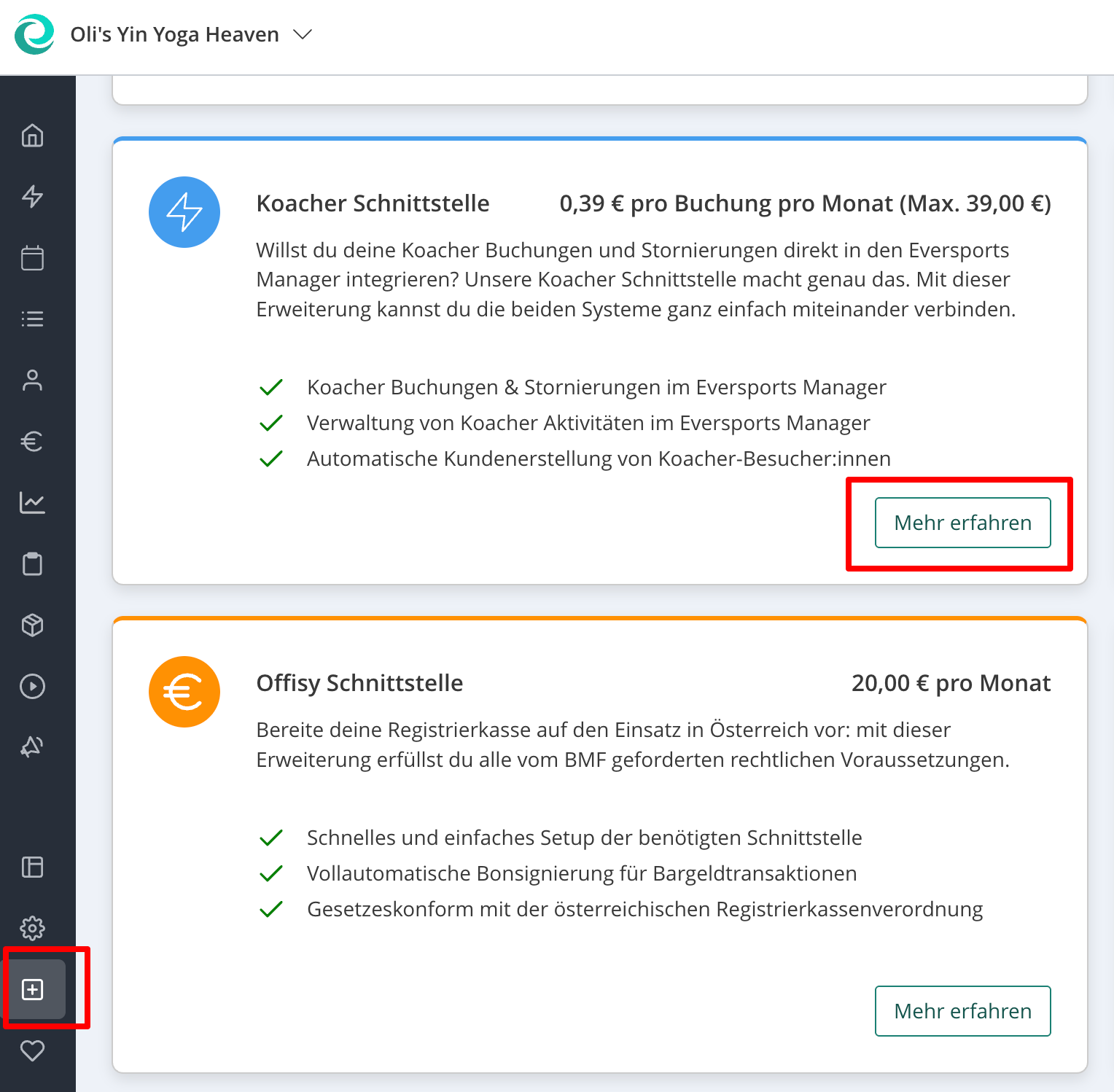Image resolution: width=1114 pixels, height=1092 pixels.
Task: Click 'Gesetzeskonform mit der österreichischen Registrierkassenverordnung'
Action: [644, 909]
